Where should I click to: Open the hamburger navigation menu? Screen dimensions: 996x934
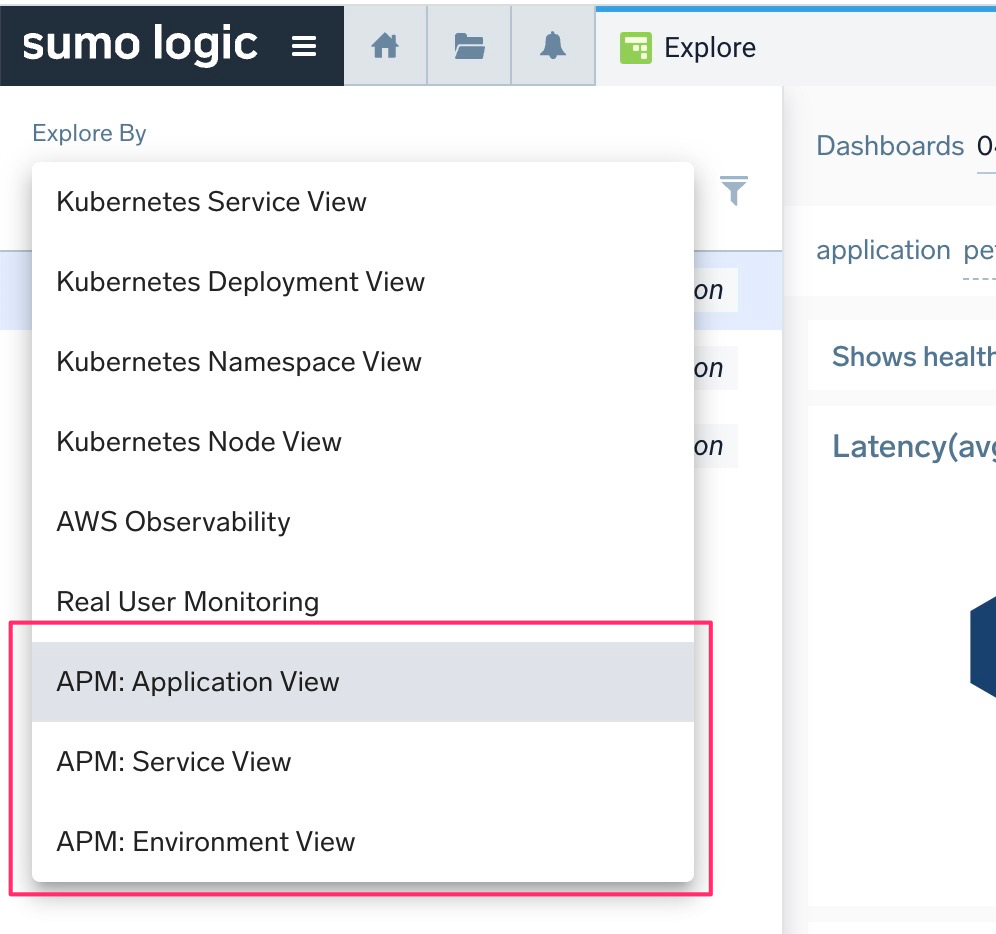pyautogui.click(x=304, y=45)
